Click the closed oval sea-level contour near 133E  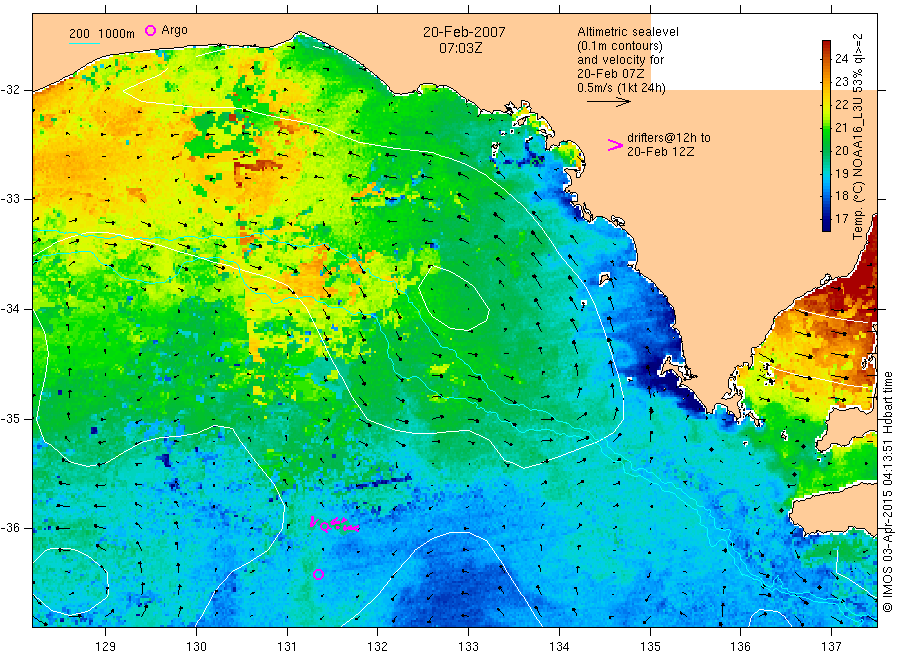click(x=453, y=297)
